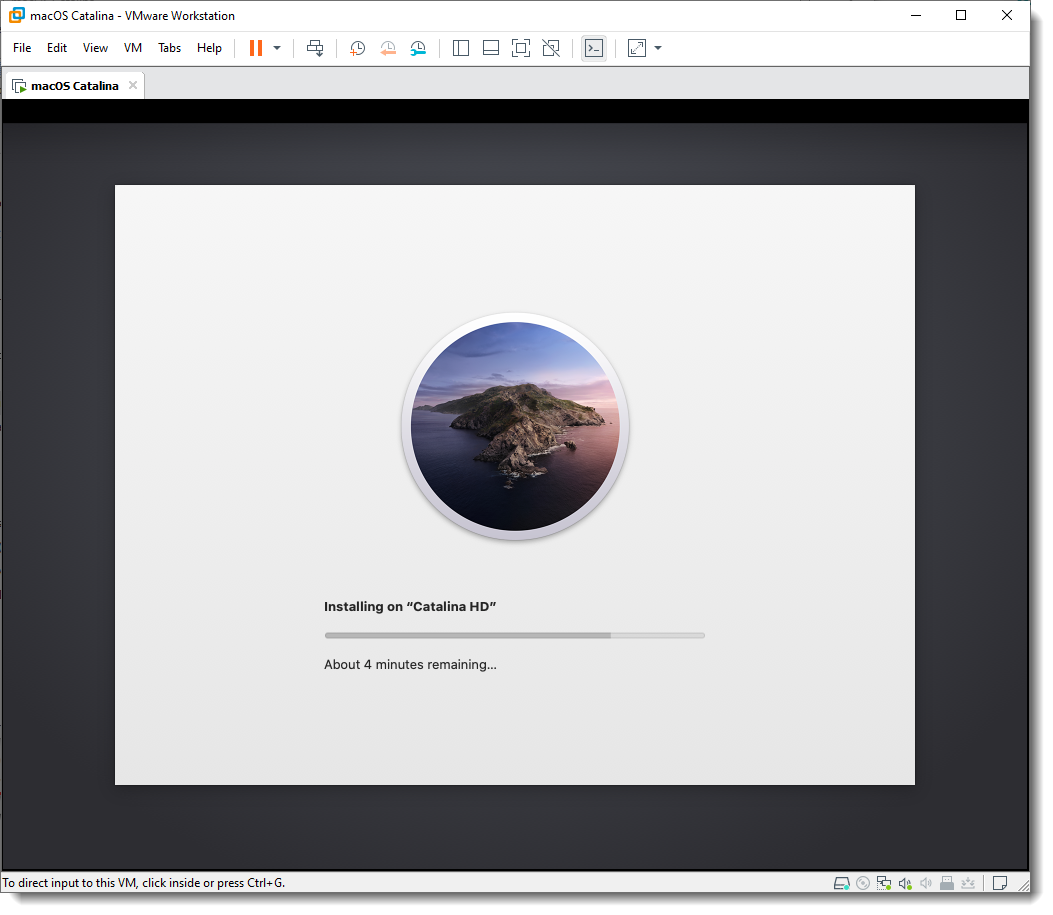Enter full screen mode icon

[x=520, y=48]
